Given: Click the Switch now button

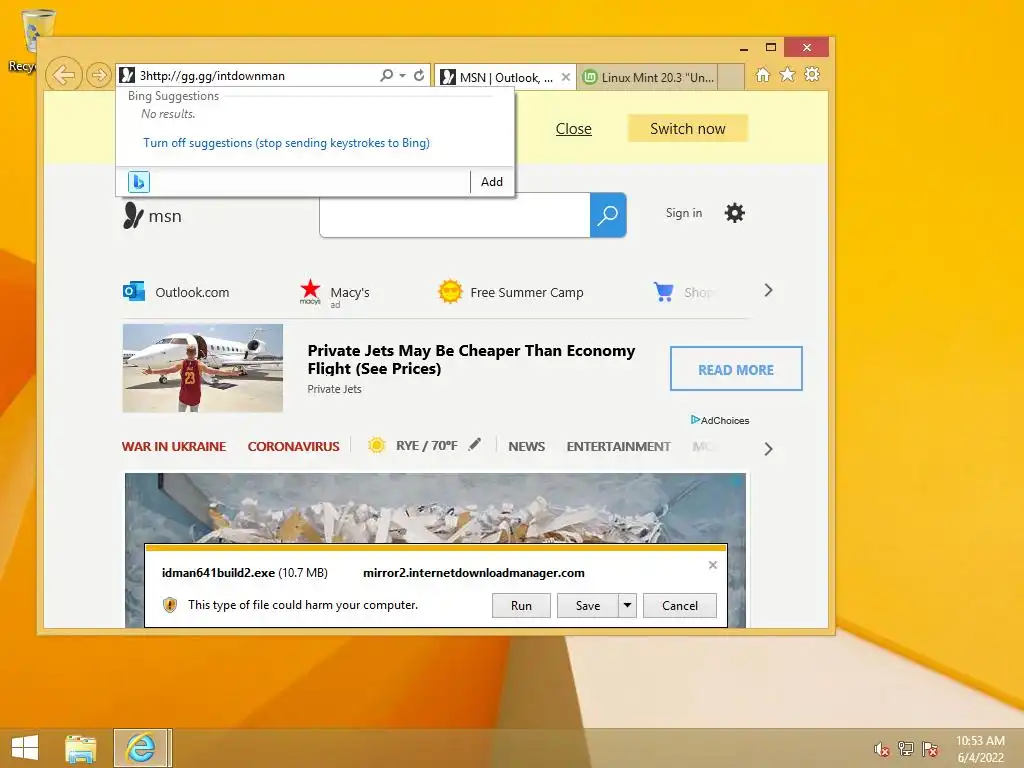Looking at the screenshot, I should click(688, 129).
